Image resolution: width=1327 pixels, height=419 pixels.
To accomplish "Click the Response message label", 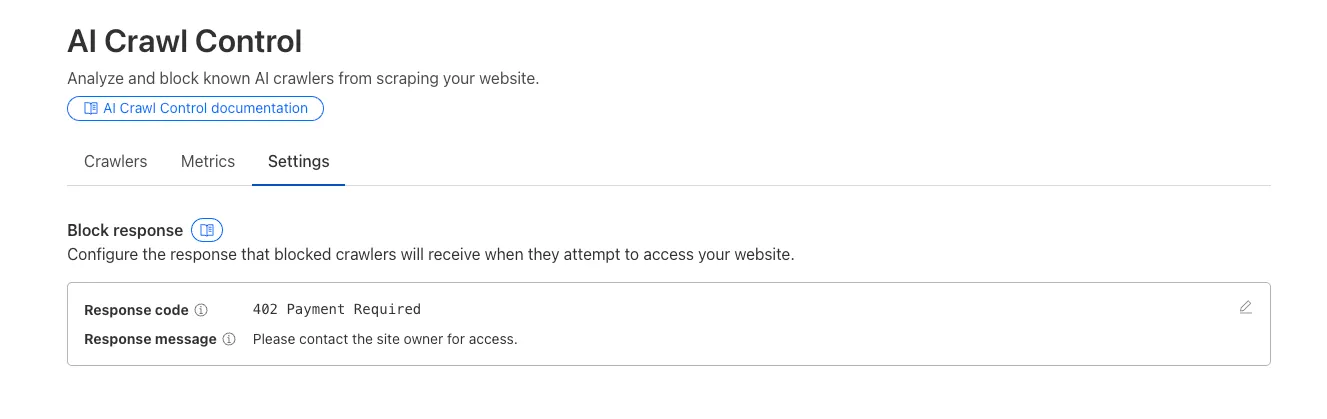I will (x=150, y=339).
